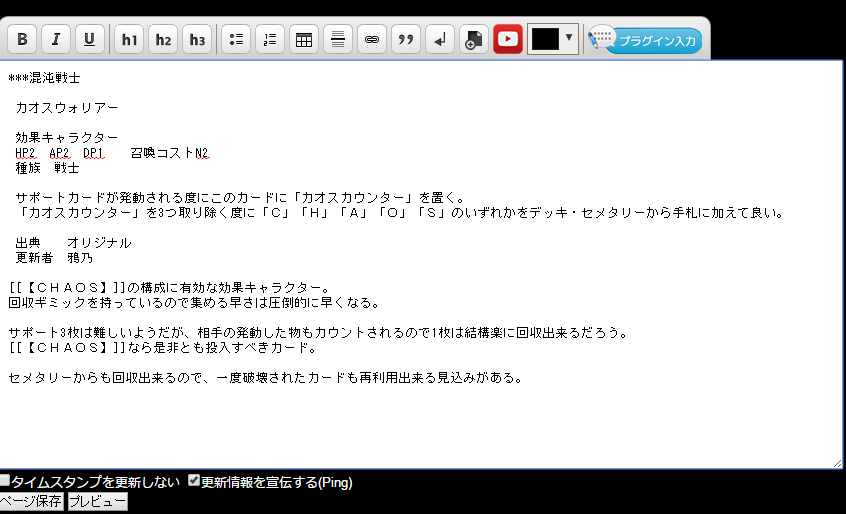
Task: Click on カオスウォリアー text line
Action: pos(67,108)
